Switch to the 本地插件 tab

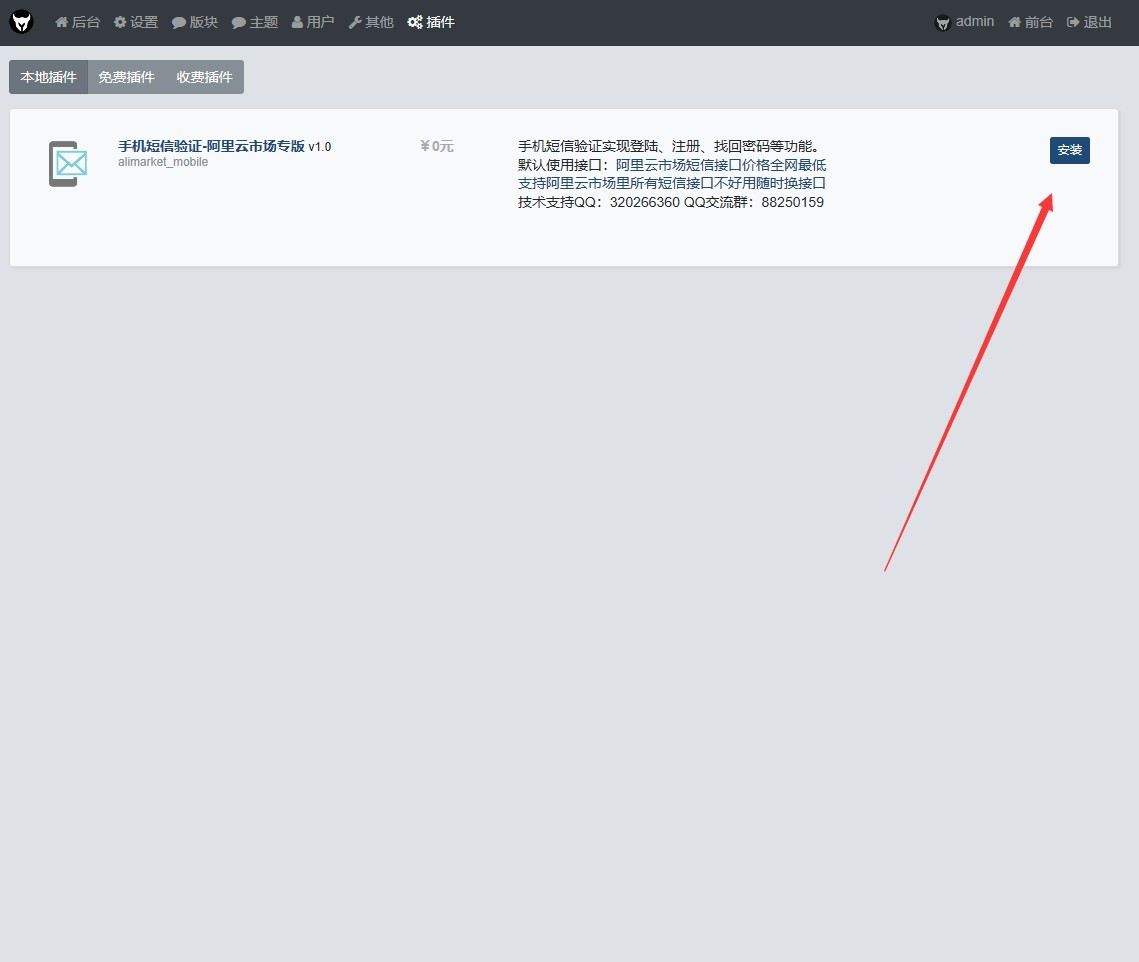(49, 77)
